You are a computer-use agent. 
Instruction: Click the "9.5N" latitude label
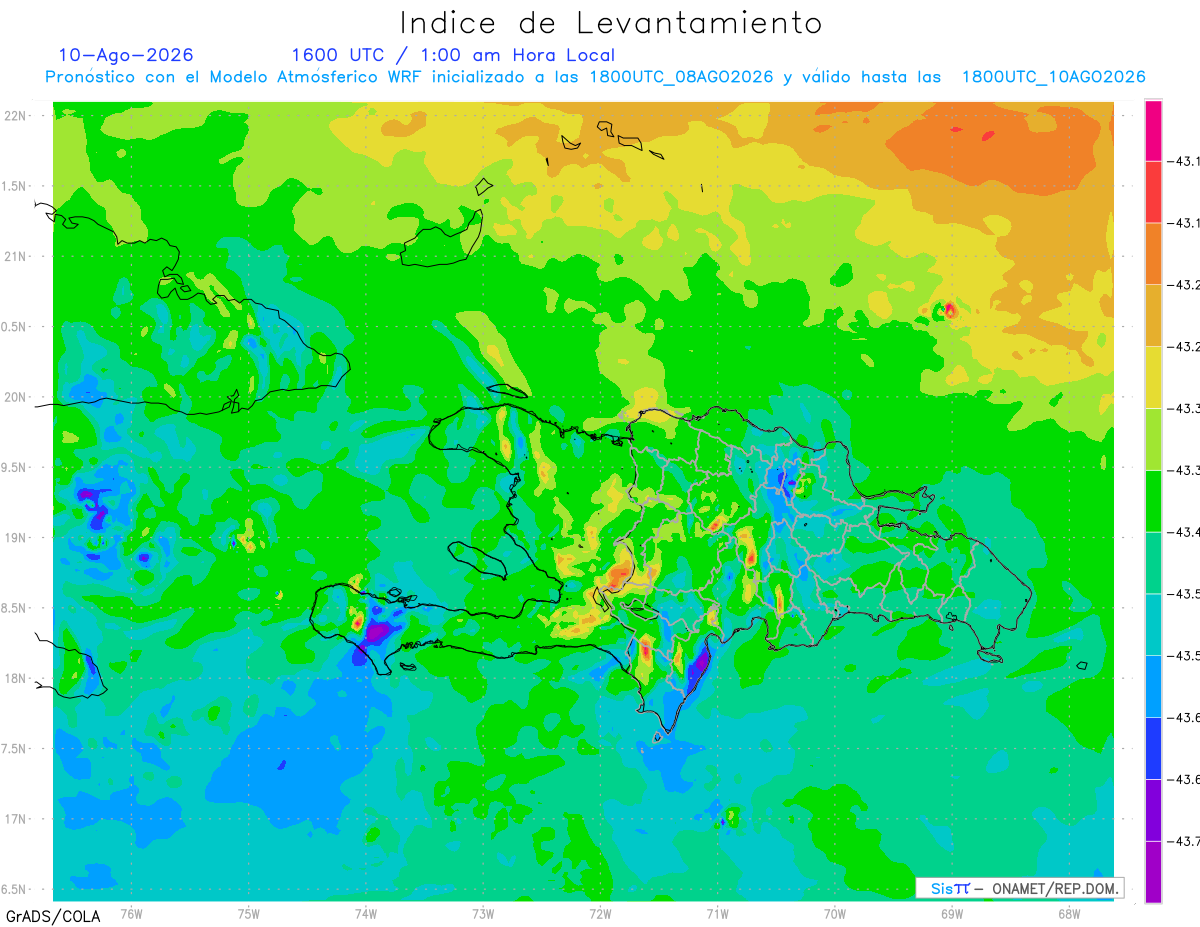point(14,467)
